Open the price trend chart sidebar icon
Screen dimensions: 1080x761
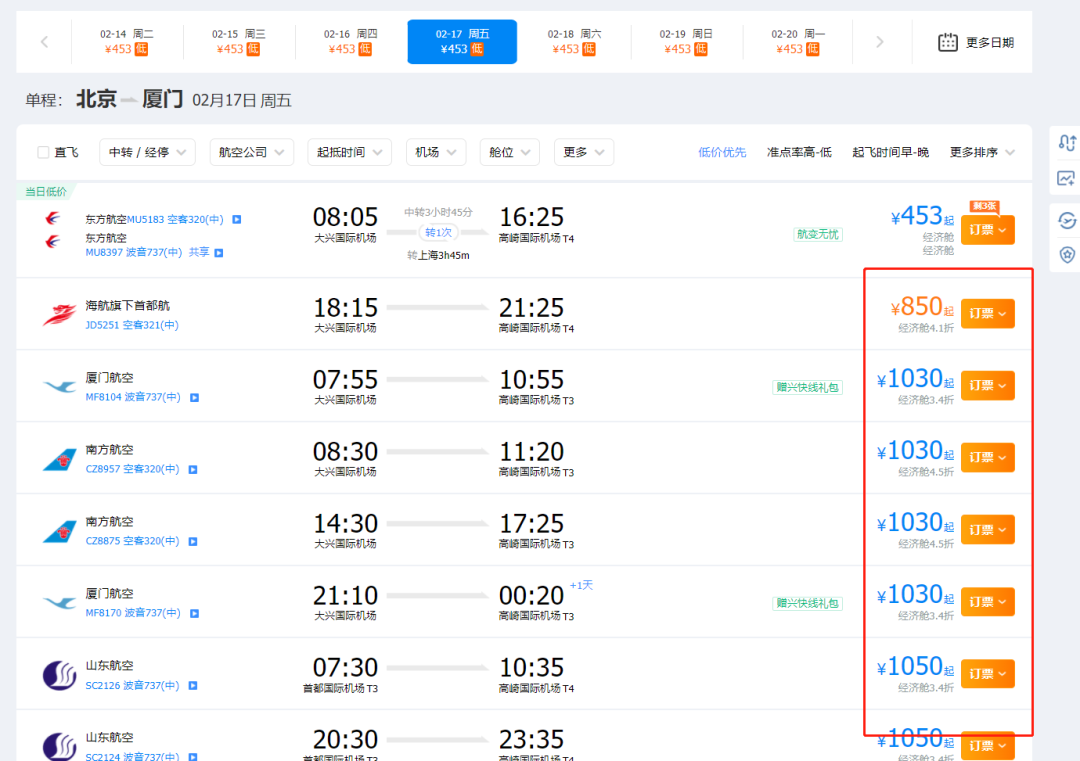pos(1066,178)
